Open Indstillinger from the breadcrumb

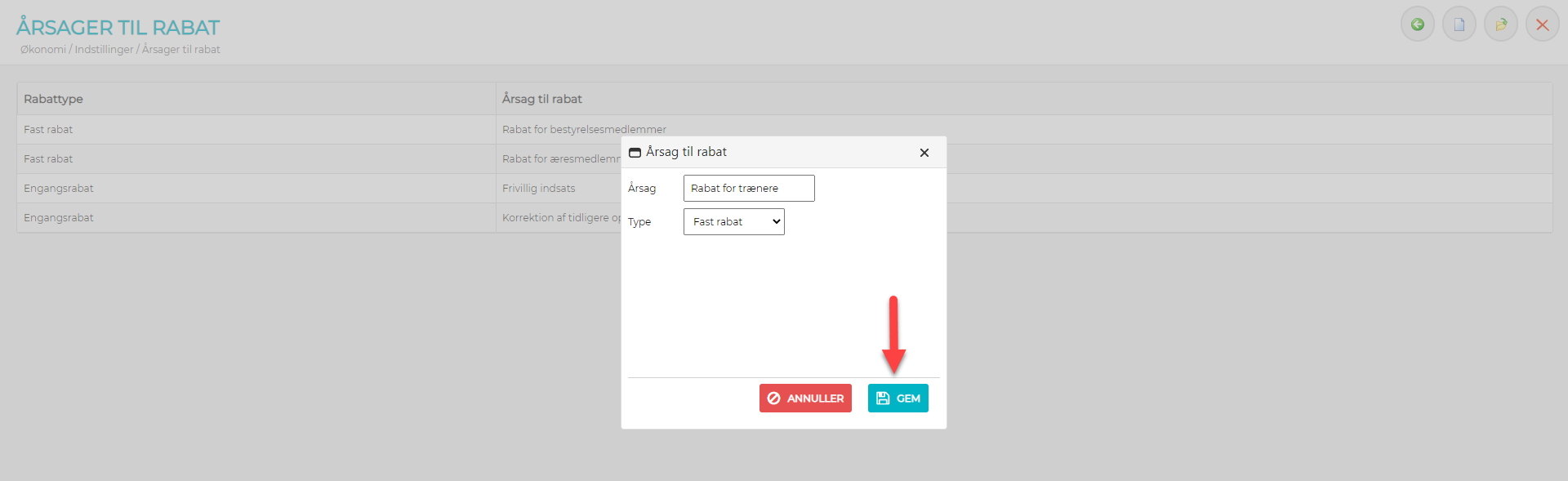pos(104,50)
